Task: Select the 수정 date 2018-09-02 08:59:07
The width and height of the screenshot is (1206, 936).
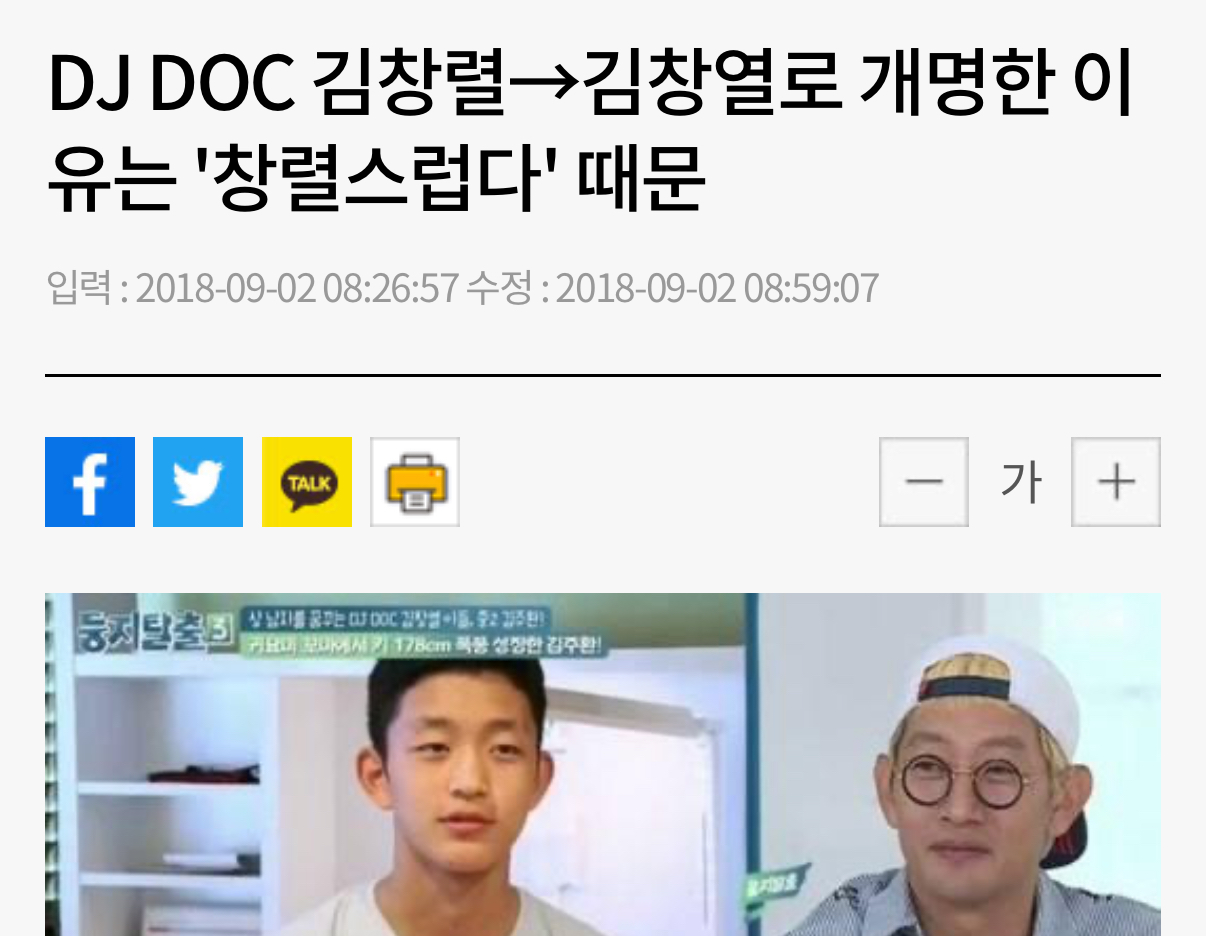Action: (717, 288)
